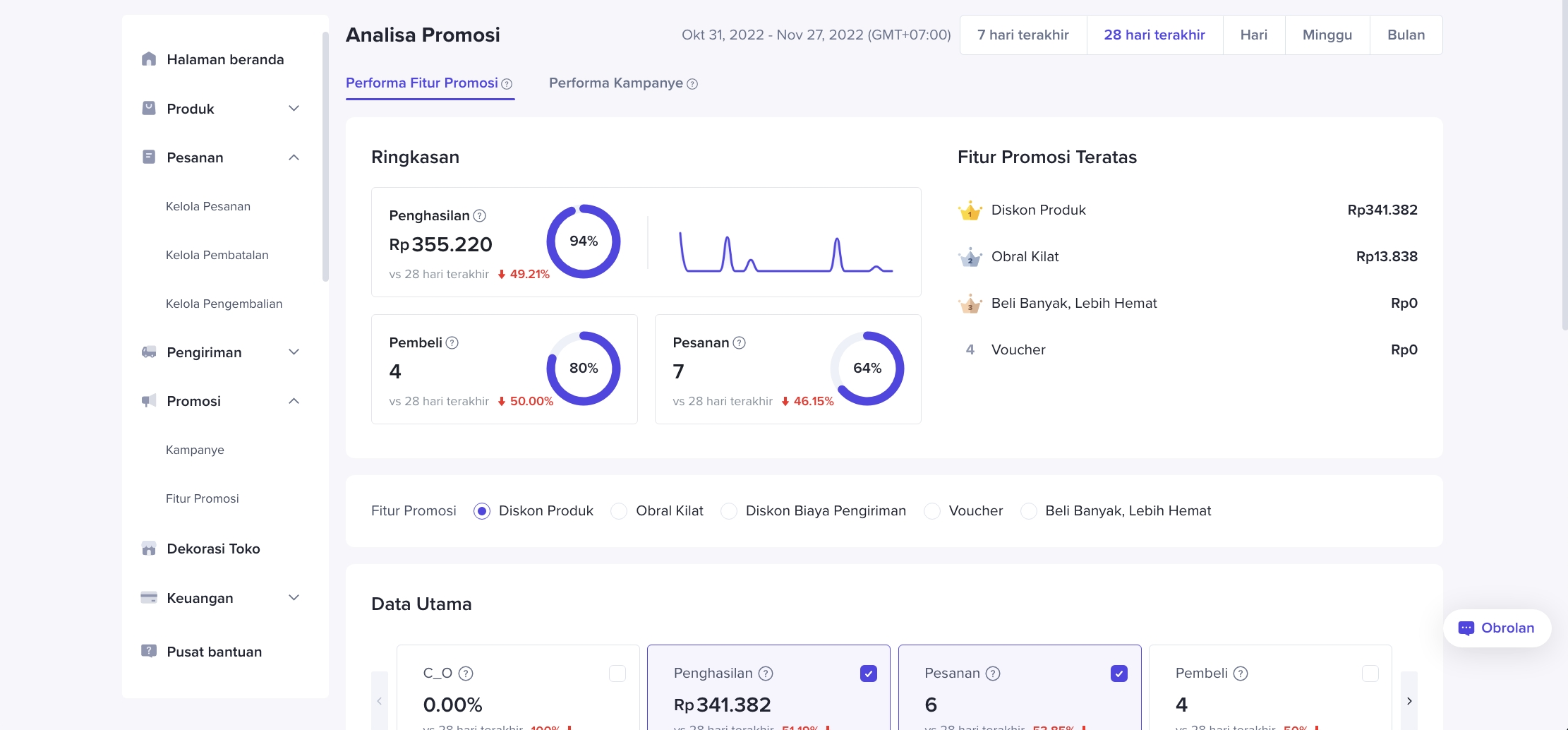Collapse the Pesanan sidebar section
This screenshot has height=730, width=1568.
point(294,157)
